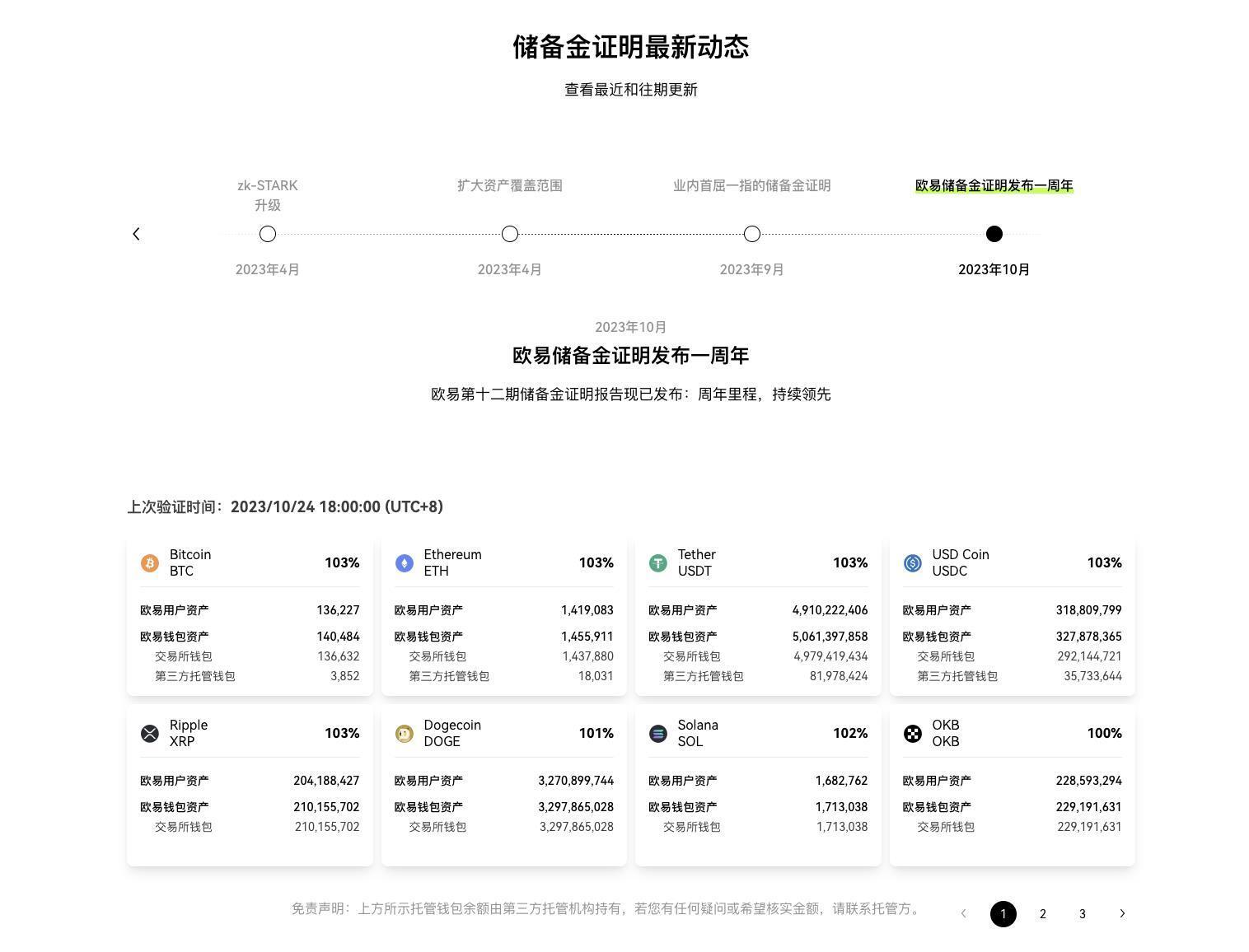Click the 2023年9月 date under timeline

coord(751,270)
